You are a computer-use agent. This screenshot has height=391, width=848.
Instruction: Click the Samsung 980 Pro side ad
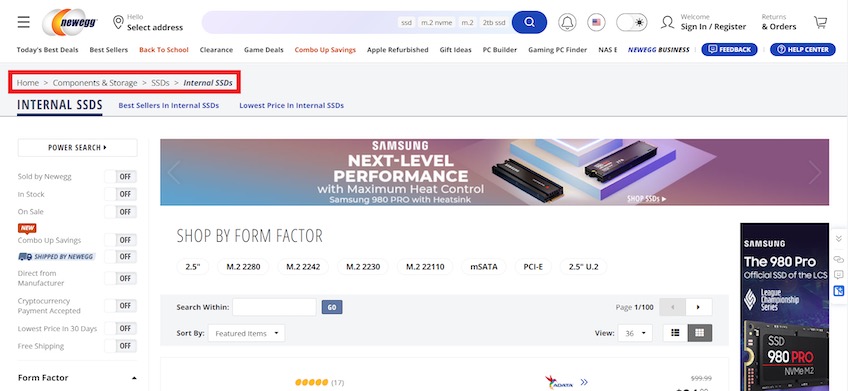(785, 307)
